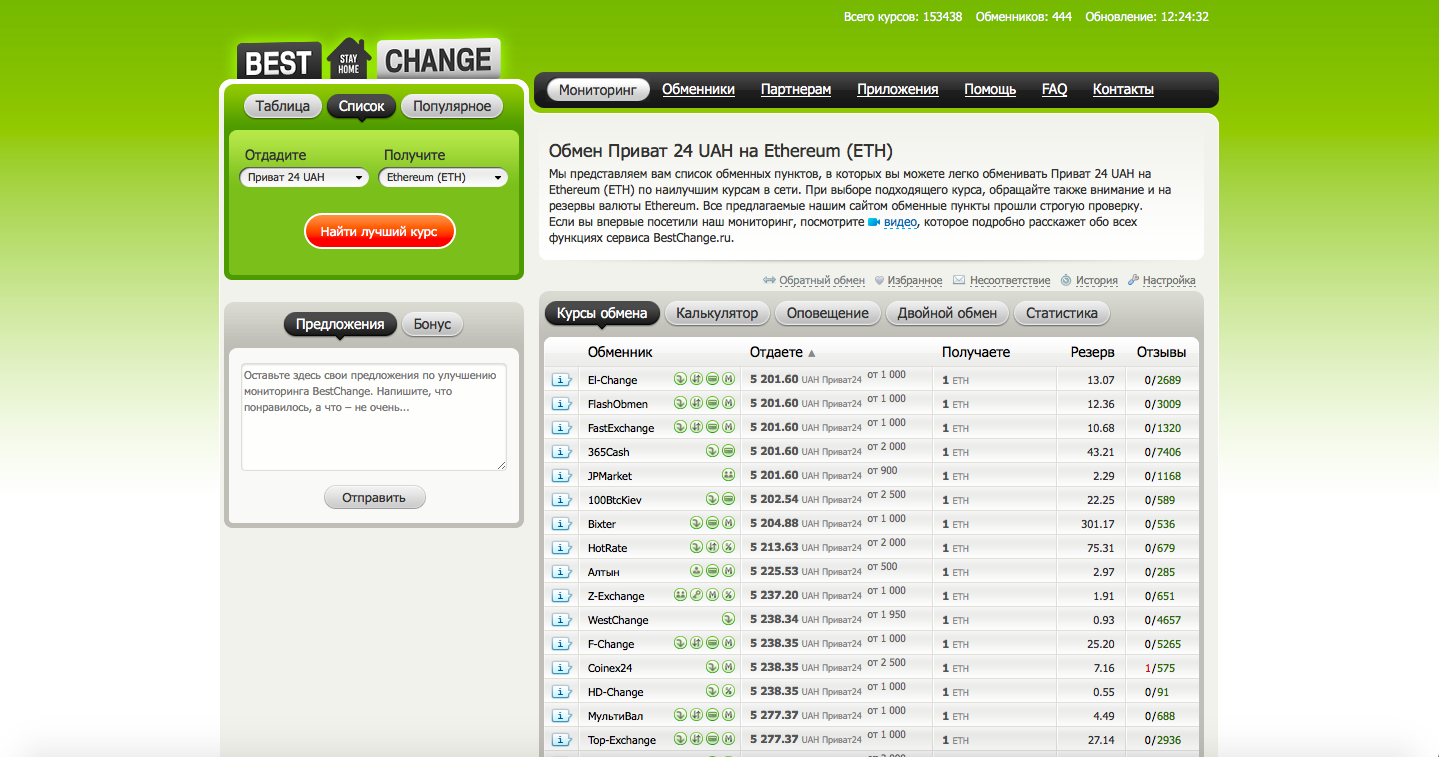1439x757 pixels.
Task: Switch to the Таблица view
Action: pyautogui.click(x=283, y=106)
